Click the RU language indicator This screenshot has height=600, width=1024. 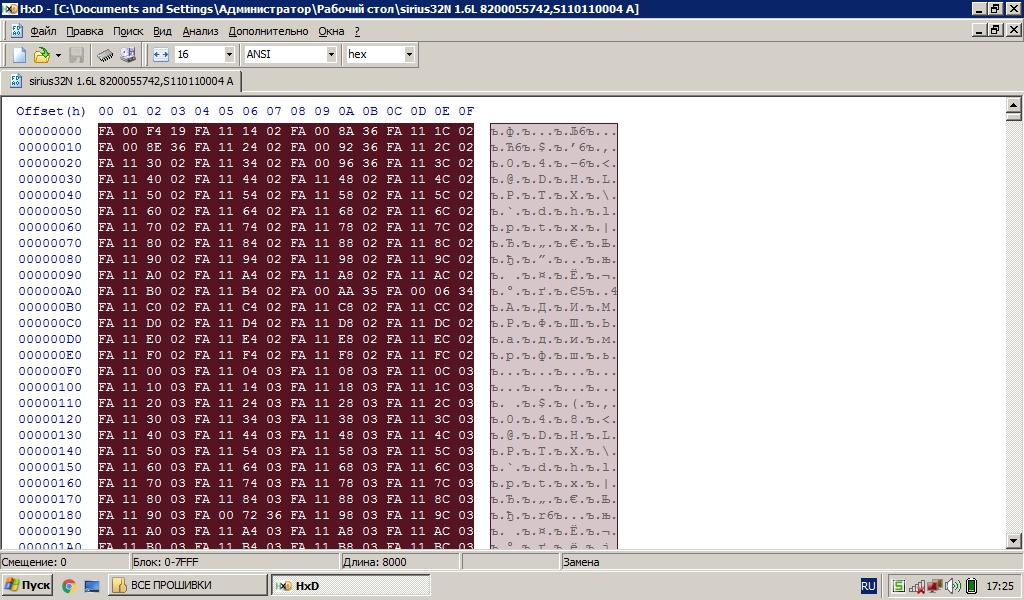pos(868,586)
